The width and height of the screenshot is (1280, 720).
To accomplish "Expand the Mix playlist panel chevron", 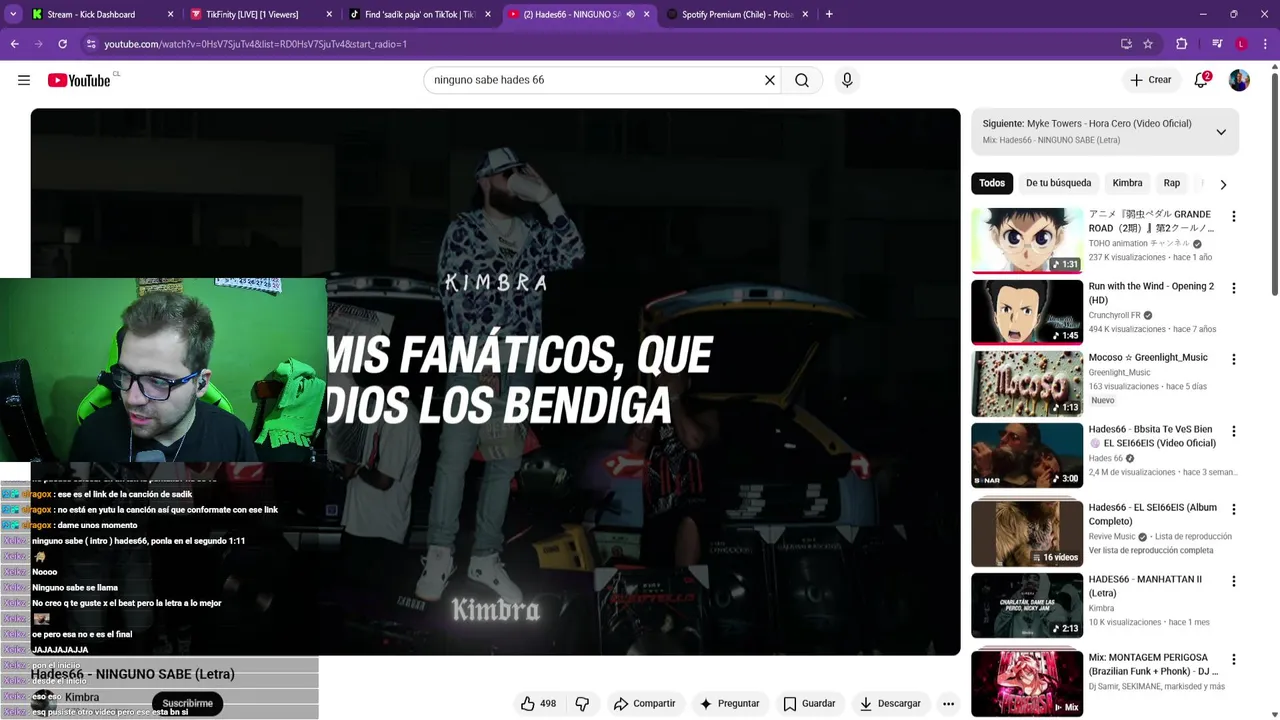I will tap(1221, 132).
